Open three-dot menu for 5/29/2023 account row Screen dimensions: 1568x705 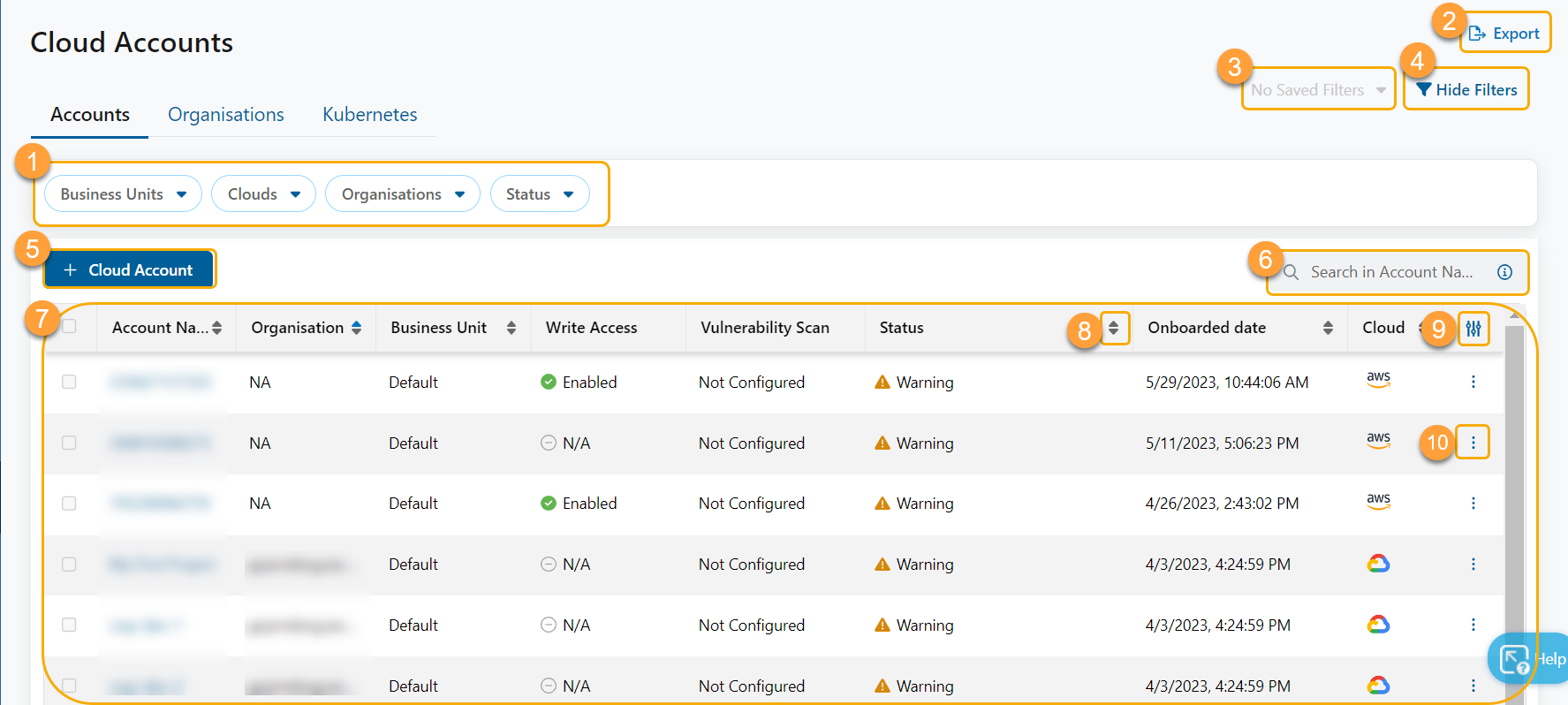point(1473,382)
